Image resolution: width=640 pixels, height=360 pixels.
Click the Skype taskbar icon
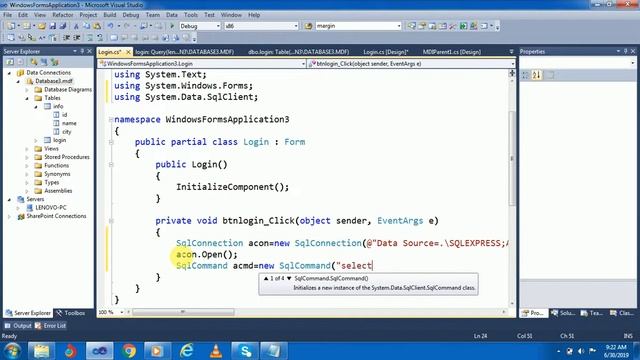click(x=245, y=351)
